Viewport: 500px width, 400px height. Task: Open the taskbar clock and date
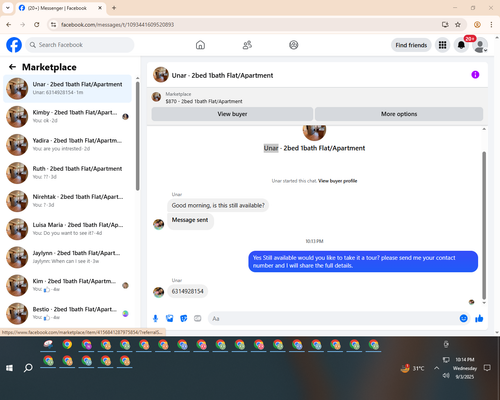tap(465, 368)
